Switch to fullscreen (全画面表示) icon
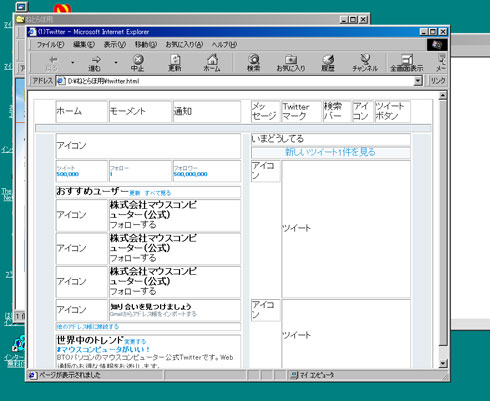 [x=407, y=63]
